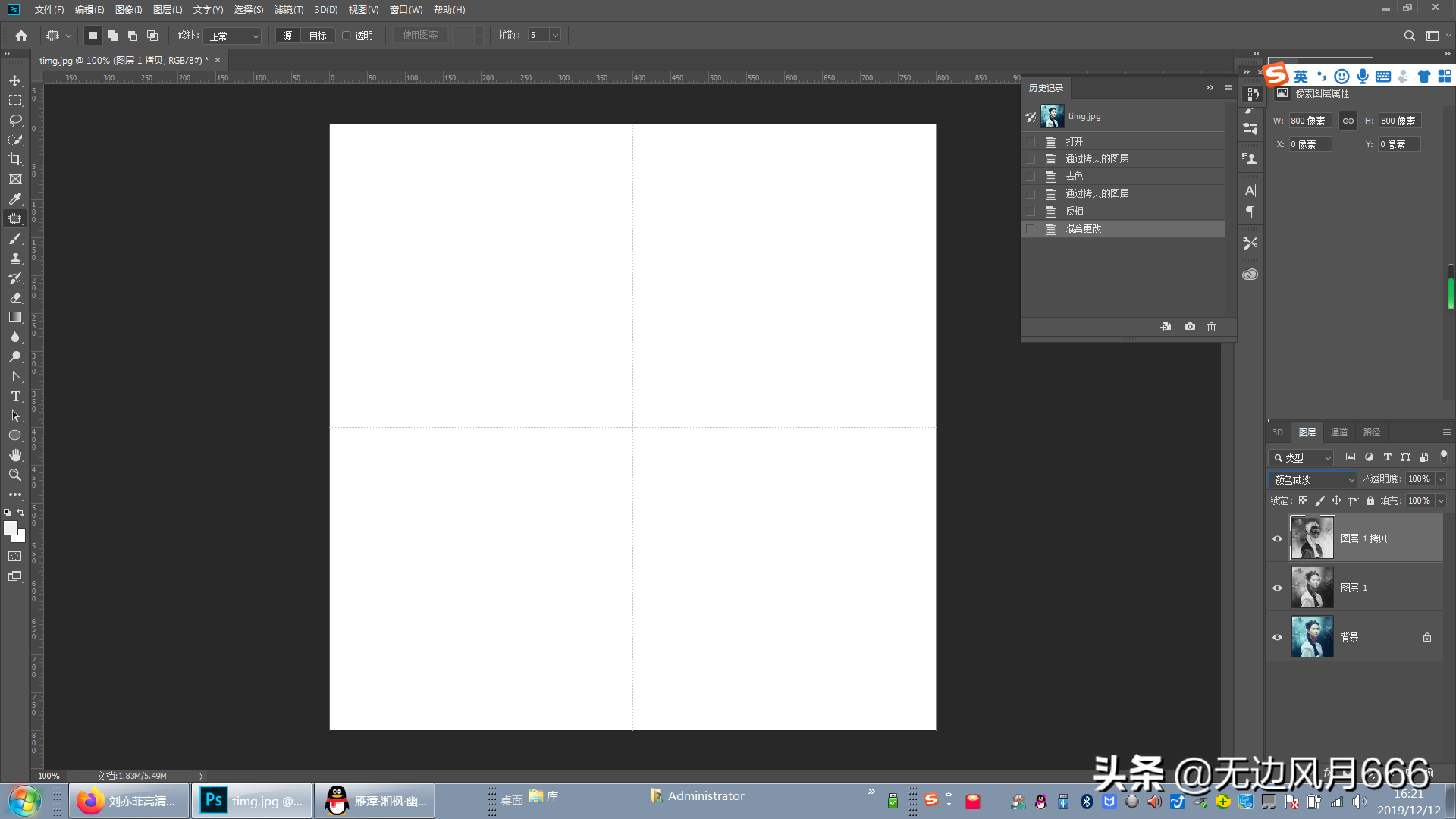The image size is (1456, 819).
Task: Hide the 背景 layer visibility
Action: [x=1277, y=637]
